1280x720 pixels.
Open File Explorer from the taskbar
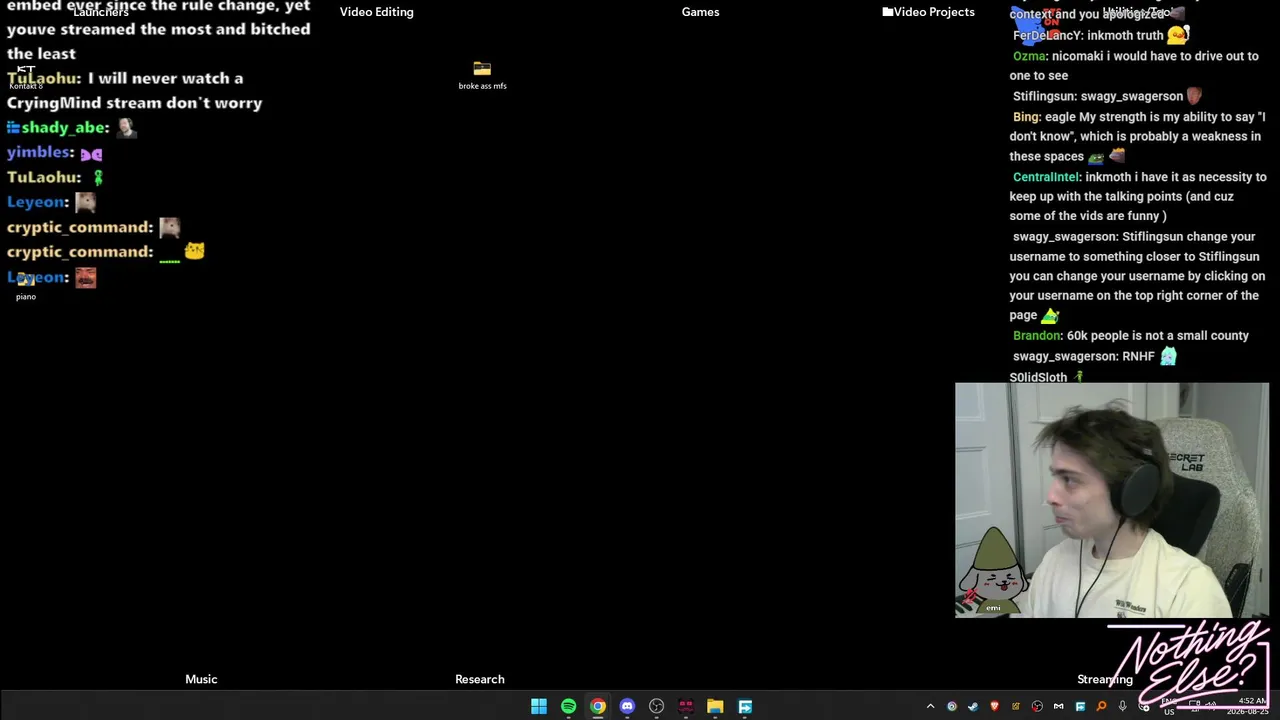tap(715, 706)
